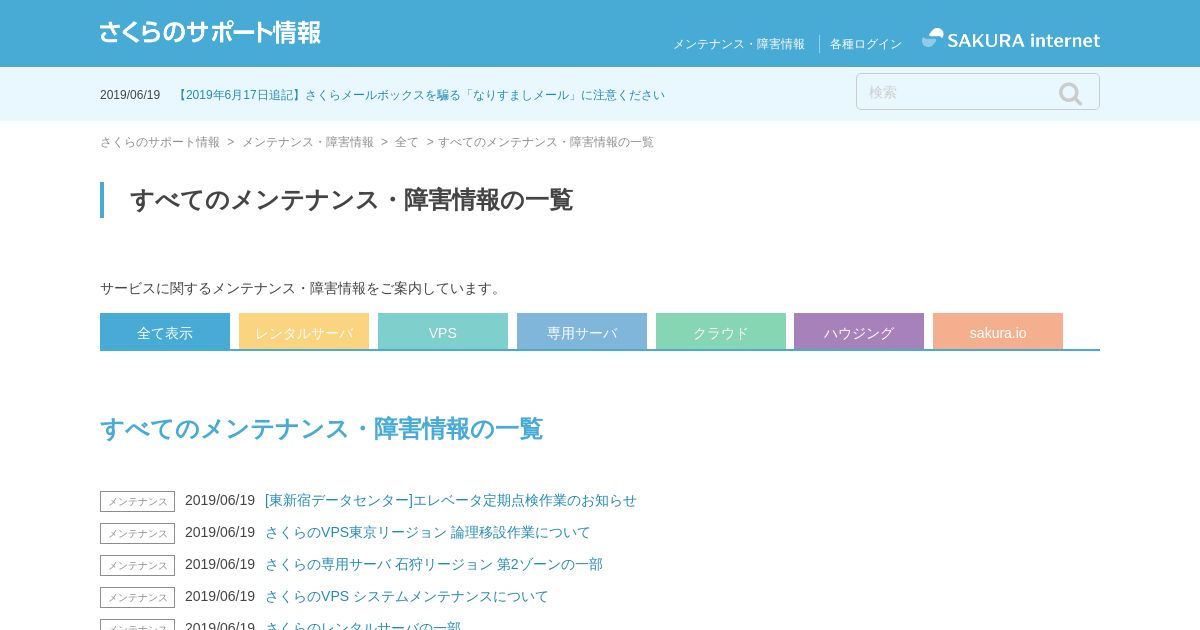Open さくらのVPS東京リージョン 論理移設作業 notice
The width and height of the screenshot is (1200, 630).
428,532
